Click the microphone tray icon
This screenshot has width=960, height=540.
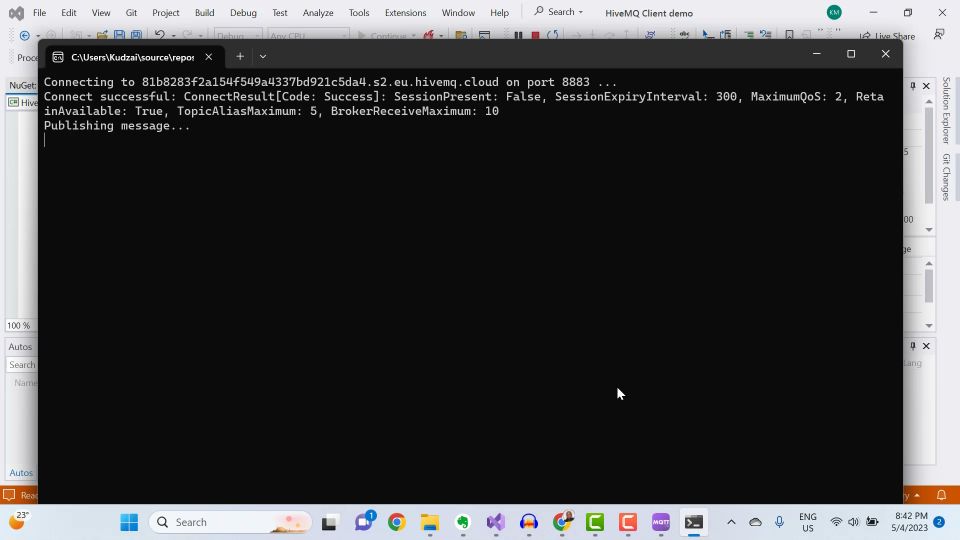(x=779, y=522)
